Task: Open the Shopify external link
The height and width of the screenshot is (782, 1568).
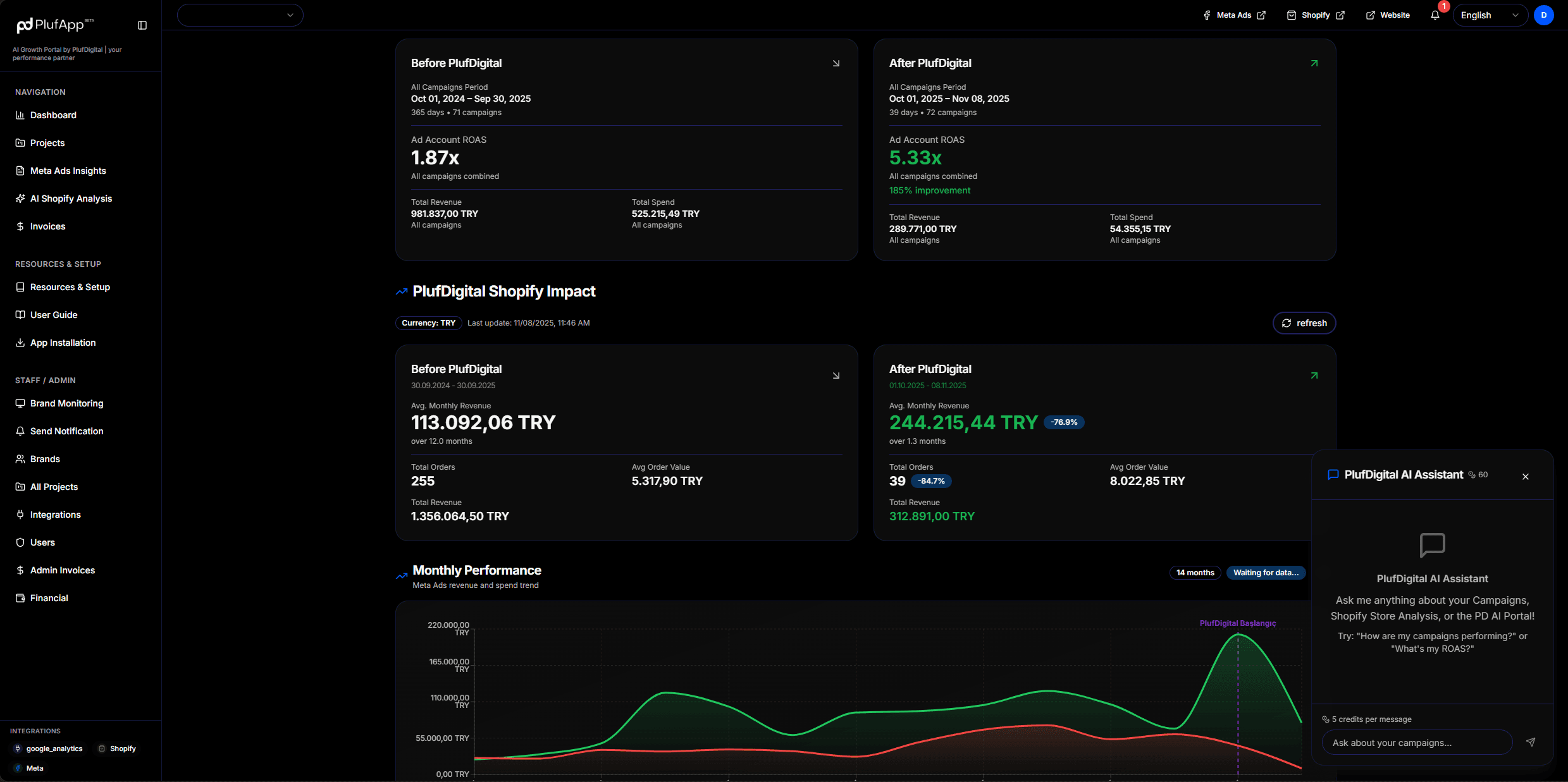Action: [x=1315, y=15]
